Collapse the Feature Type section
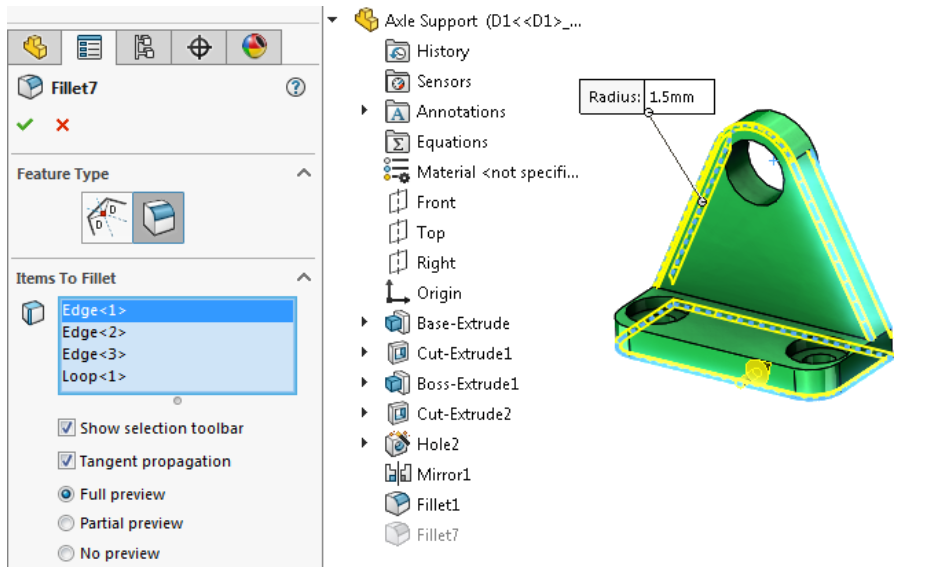Viewport: 940px width, 572px height. pos(304,174)
